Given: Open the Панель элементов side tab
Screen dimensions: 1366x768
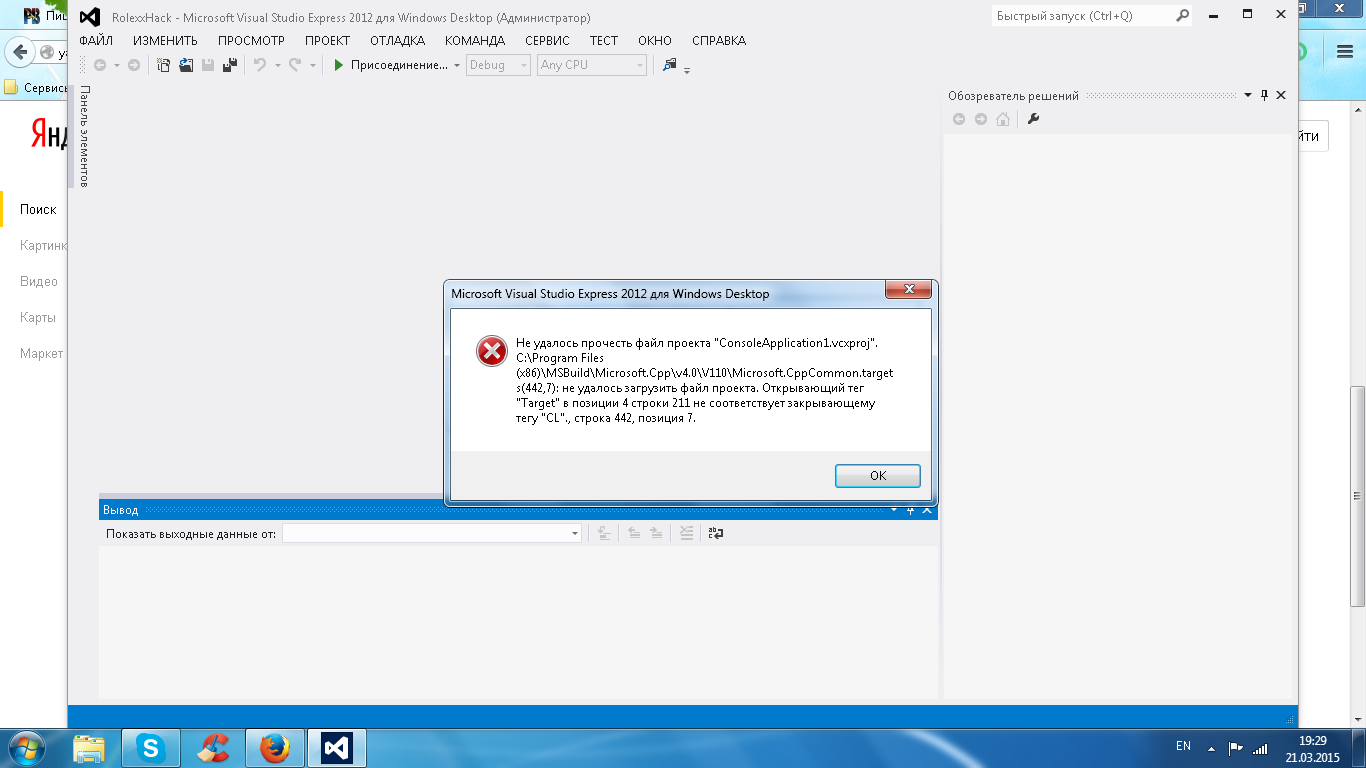Looking at the screenshot, I should point(85,136).
